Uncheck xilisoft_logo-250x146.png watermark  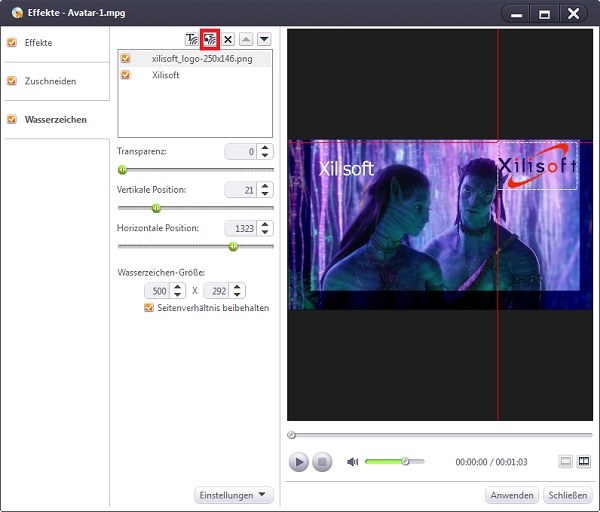[x=126, y=58]
